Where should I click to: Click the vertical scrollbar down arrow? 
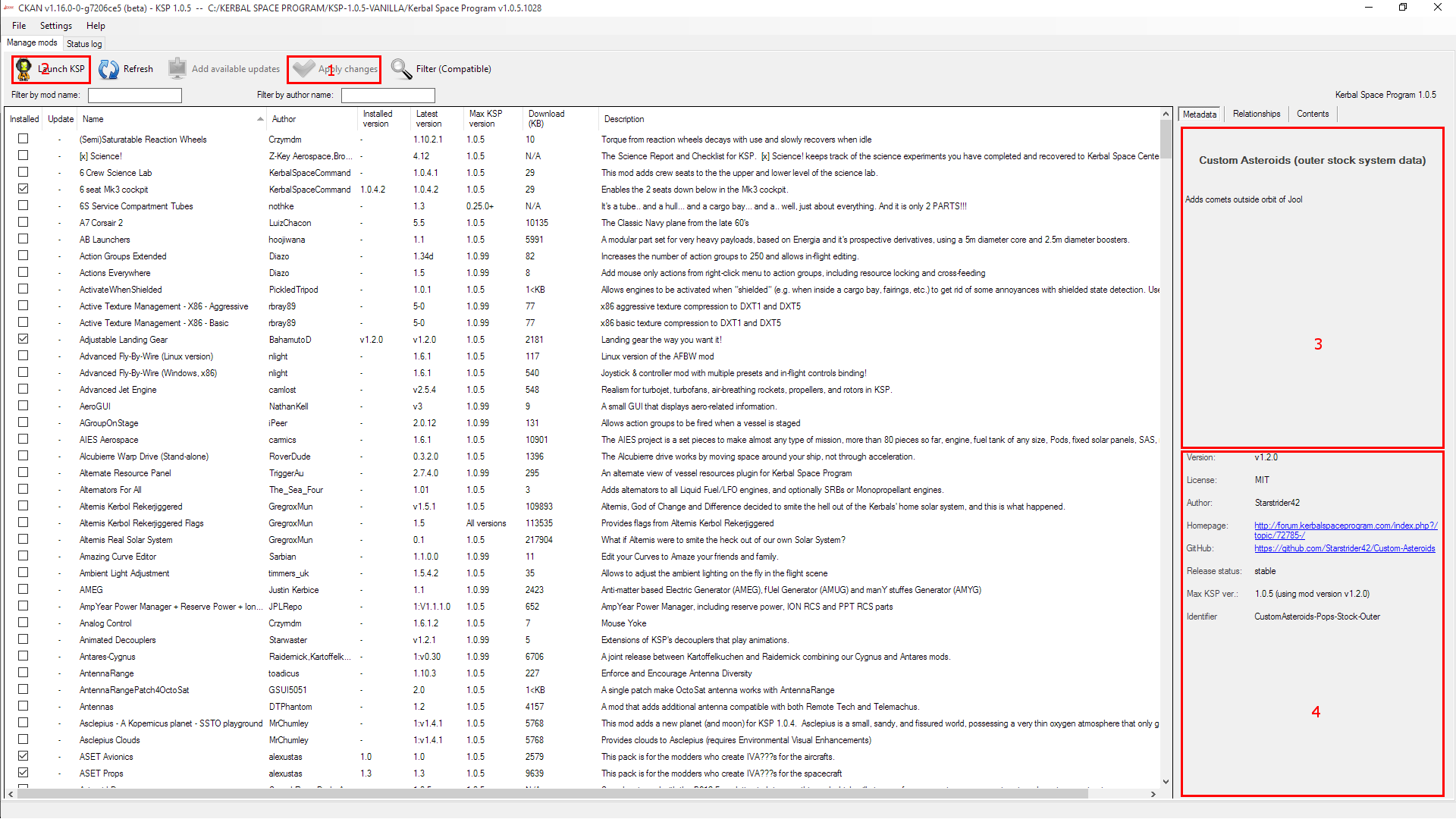(x=1166, y=782)
